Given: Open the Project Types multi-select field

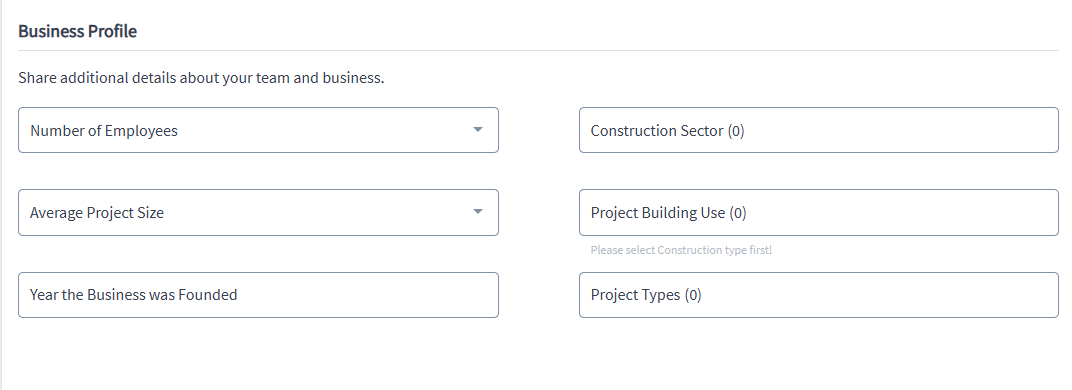Looking at the screenshot, I should coord(818,295).
